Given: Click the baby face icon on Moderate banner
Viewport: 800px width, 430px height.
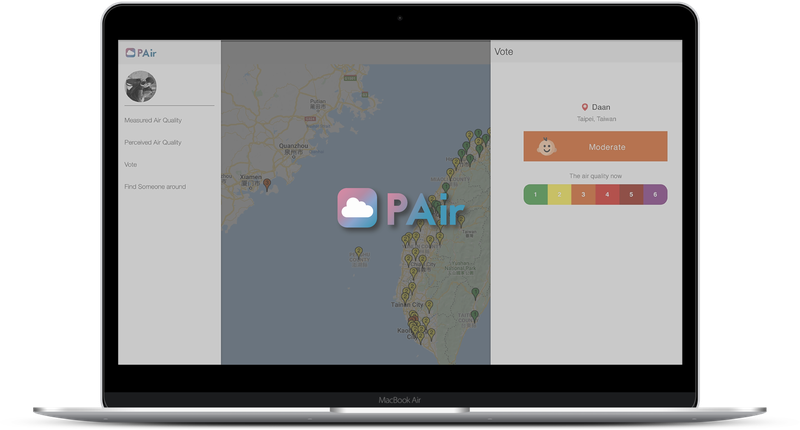Looking at the screenshot, I should 545,146.
